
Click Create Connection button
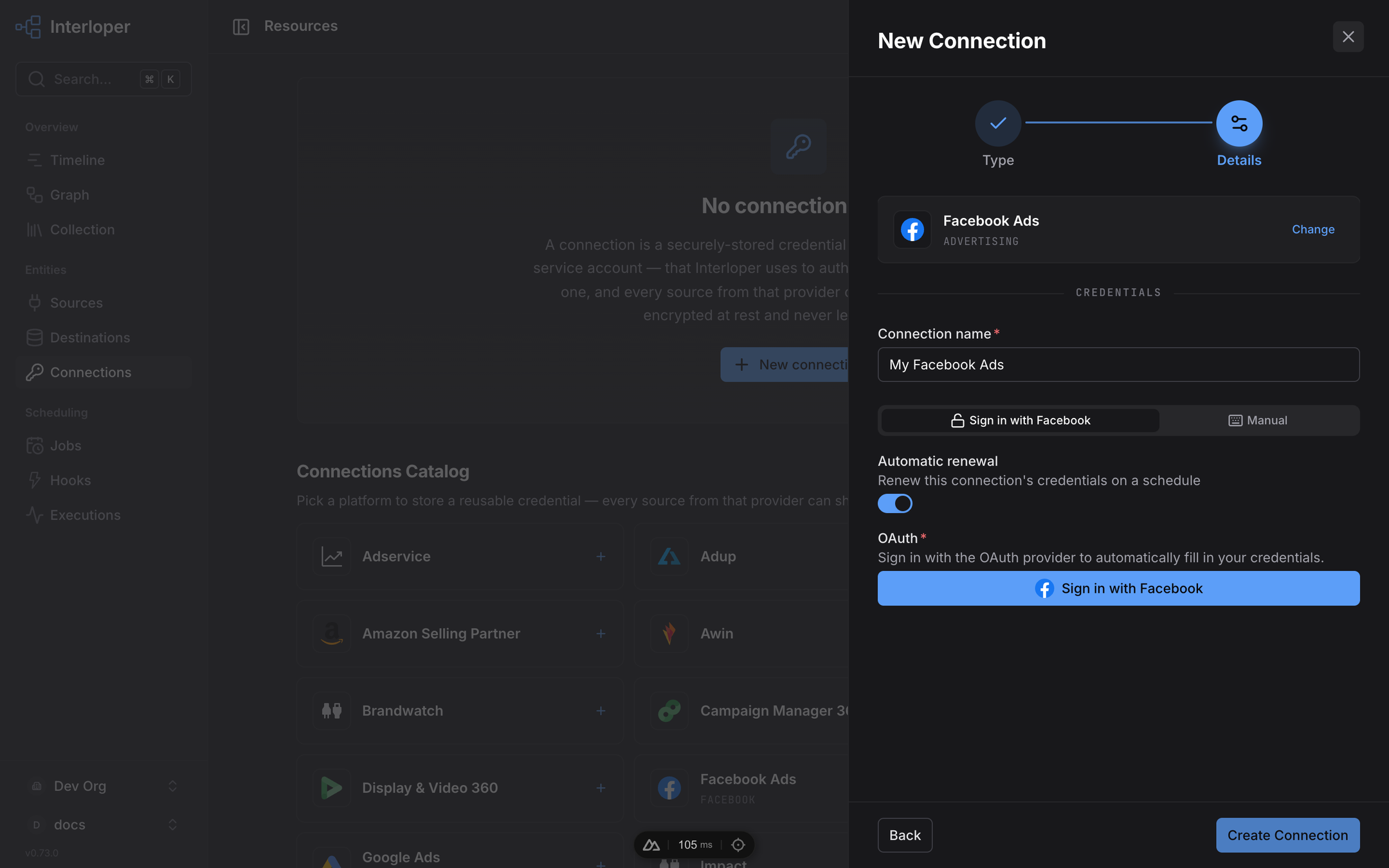pyautogui.click(x=1288, y=835)
